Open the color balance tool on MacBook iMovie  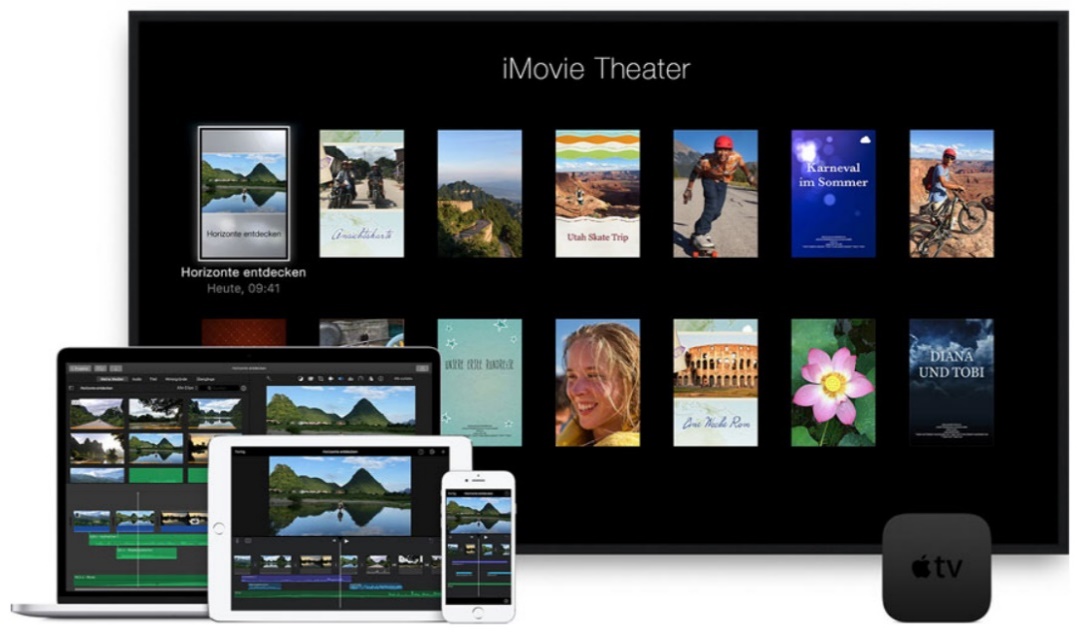(x=300, y=379)
